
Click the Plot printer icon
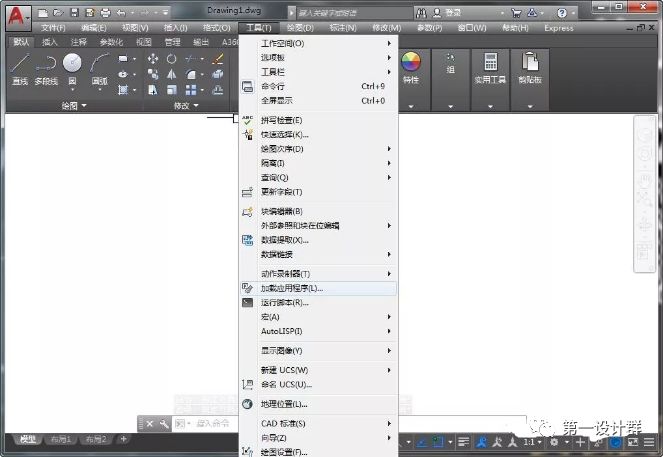[105, 13]
